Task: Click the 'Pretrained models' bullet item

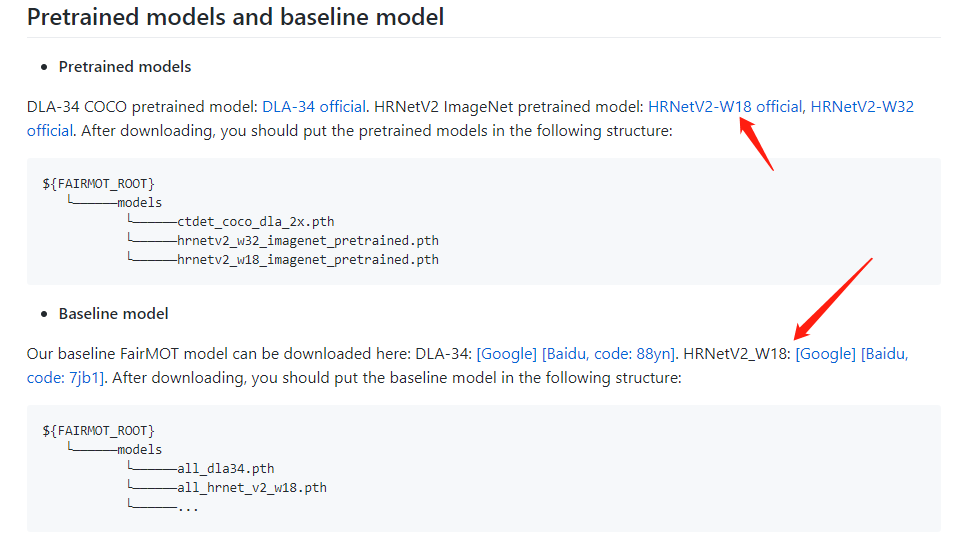Action: tap(125, 67)
